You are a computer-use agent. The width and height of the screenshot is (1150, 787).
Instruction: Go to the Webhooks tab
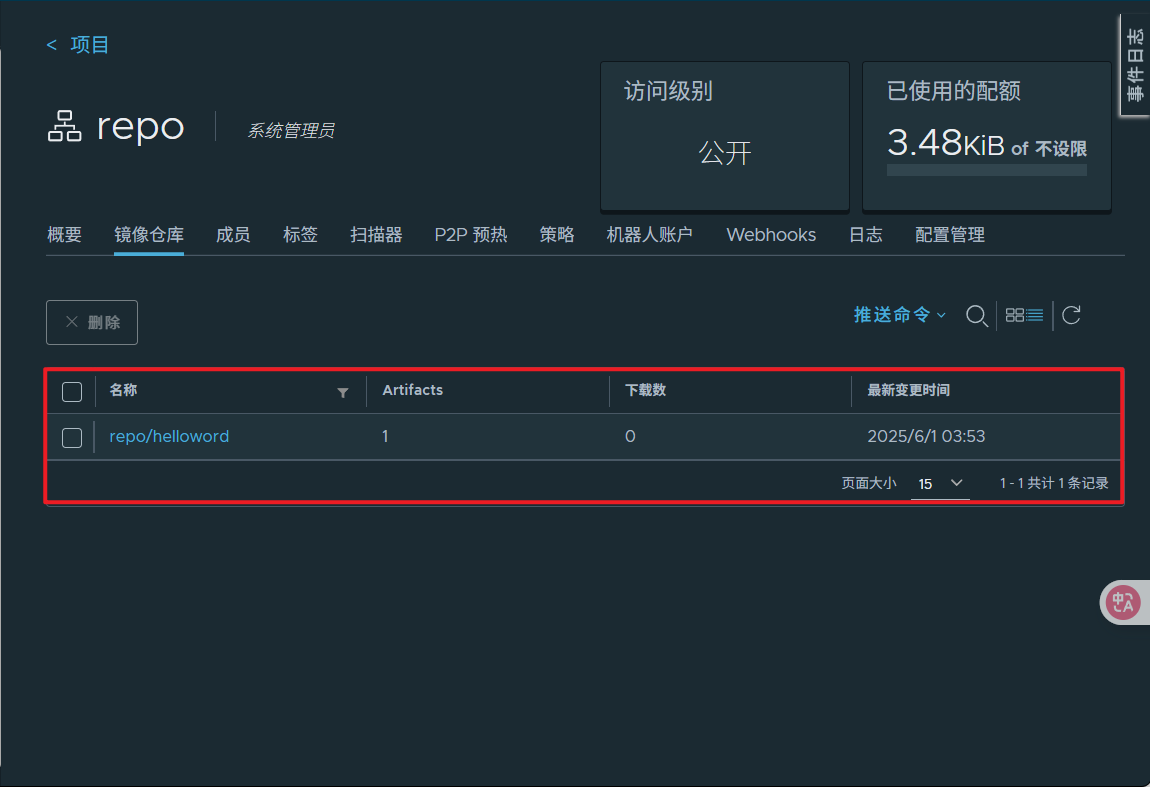(771, 235)
